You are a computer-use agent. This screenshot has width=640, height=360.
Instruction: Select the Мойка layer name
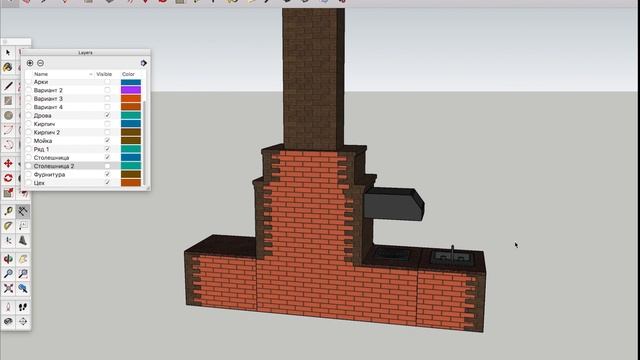43,141
